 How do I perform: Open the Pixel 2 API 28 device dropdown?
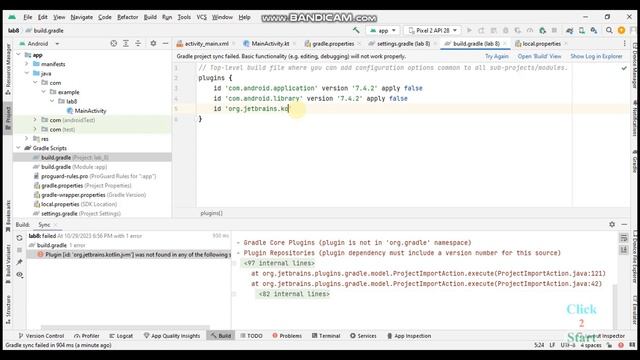(x=433, y=31)
